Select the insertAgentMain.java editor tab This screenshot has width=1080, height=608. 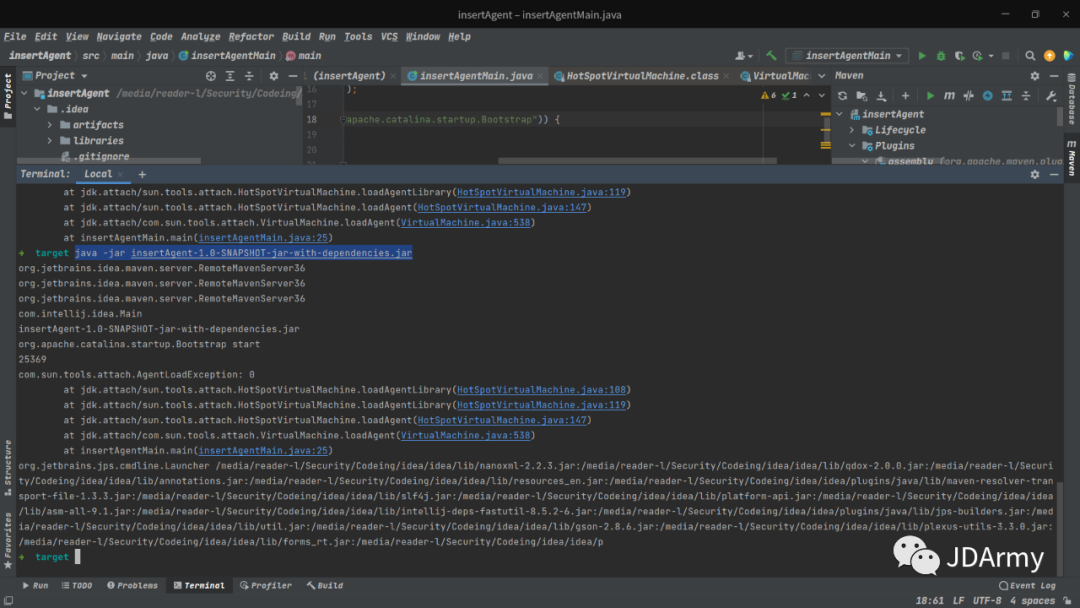tap(476, 76)
